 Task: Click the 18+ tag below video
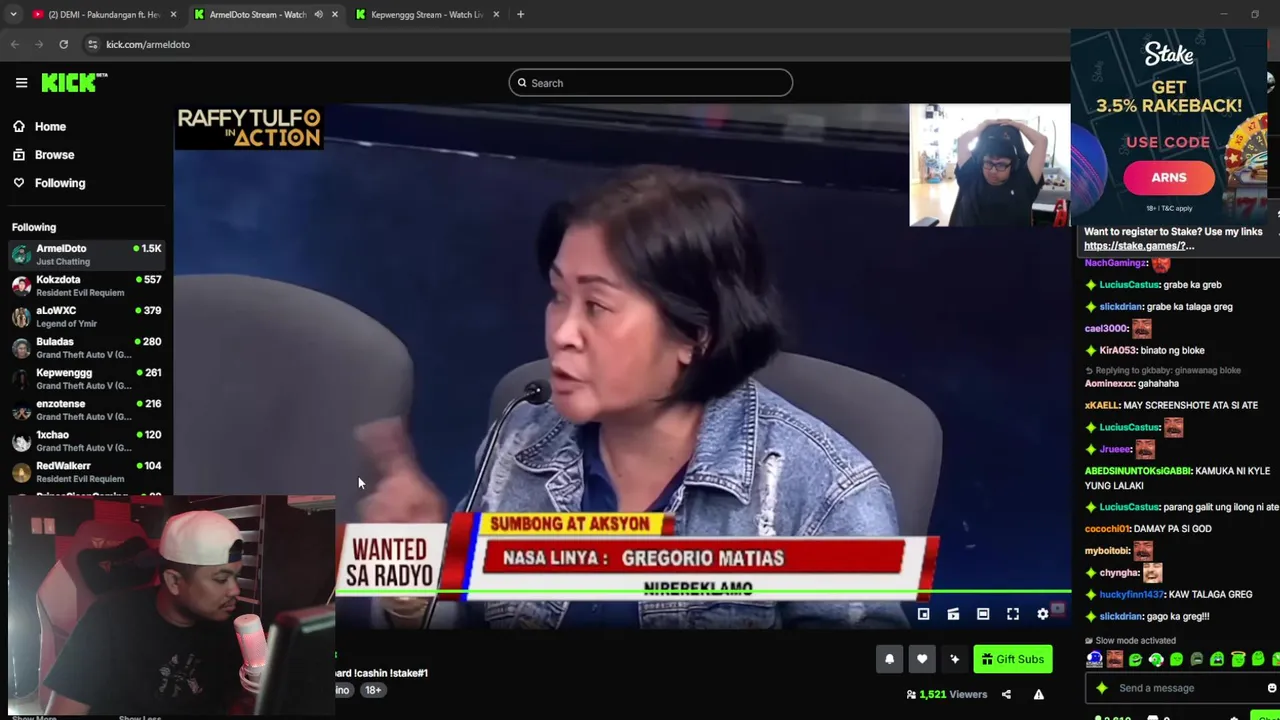point(373,690)
